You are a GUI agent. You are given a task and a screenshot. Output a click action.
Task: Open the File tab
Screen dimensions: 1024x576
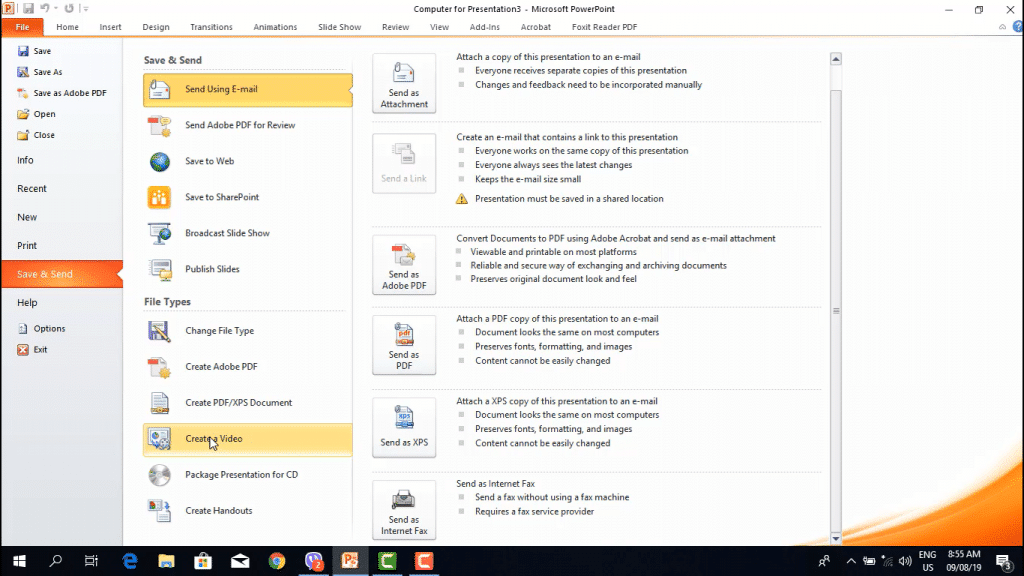(22, 27)
